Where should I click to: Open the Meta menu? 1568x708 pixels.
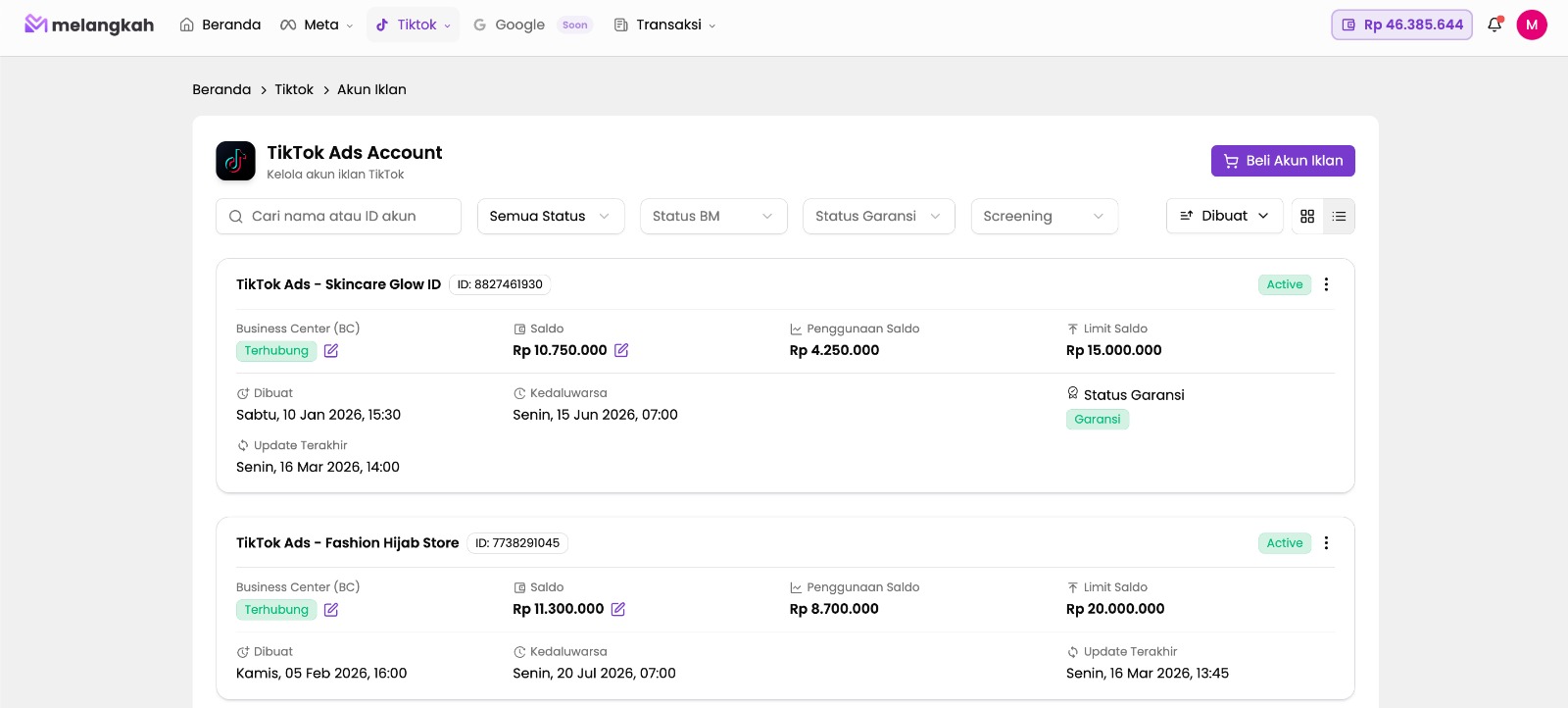click(x=317, y=25)
